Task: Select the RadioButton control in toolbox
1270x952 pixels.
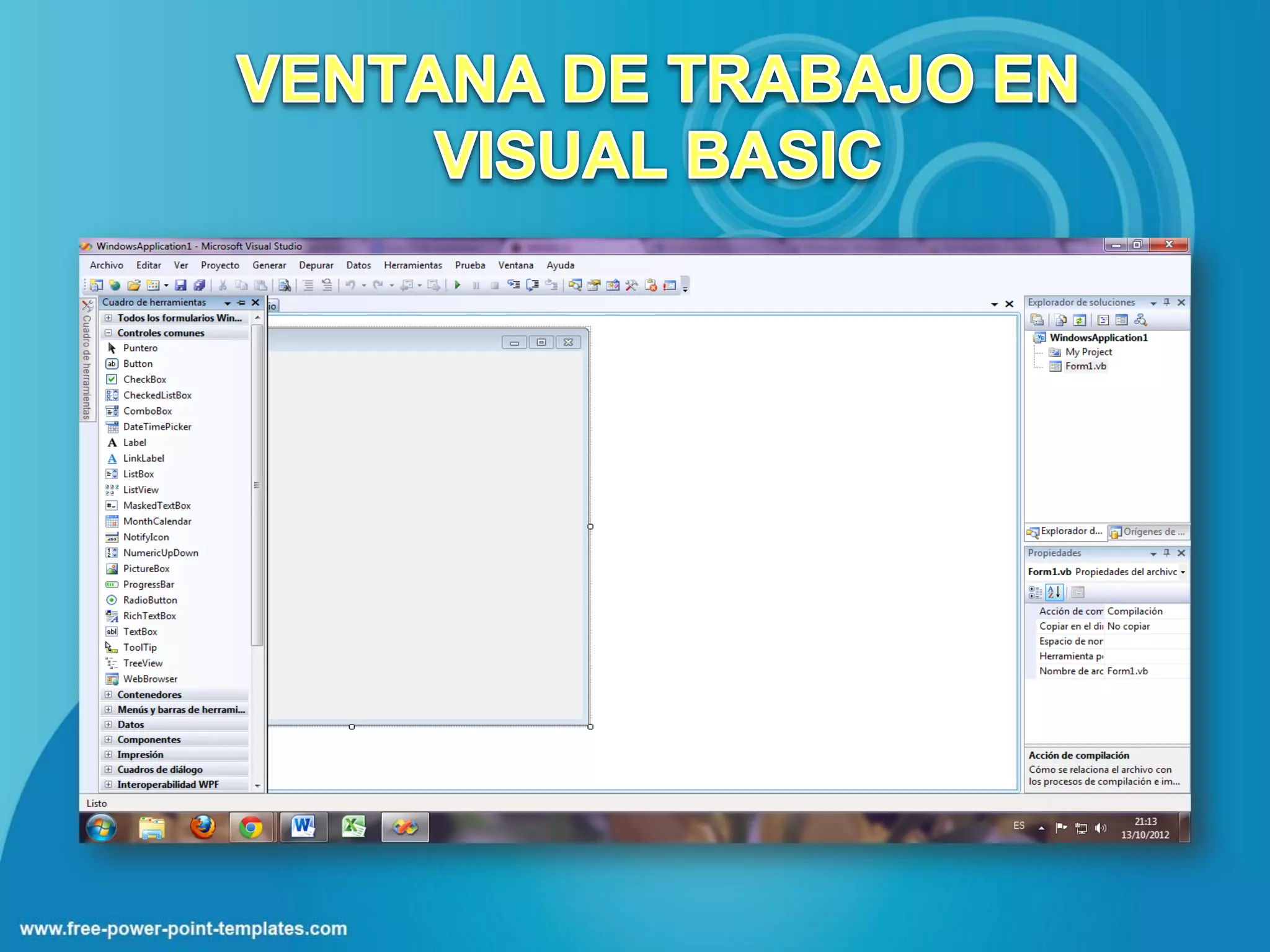Action: click(x=150, y=600)
